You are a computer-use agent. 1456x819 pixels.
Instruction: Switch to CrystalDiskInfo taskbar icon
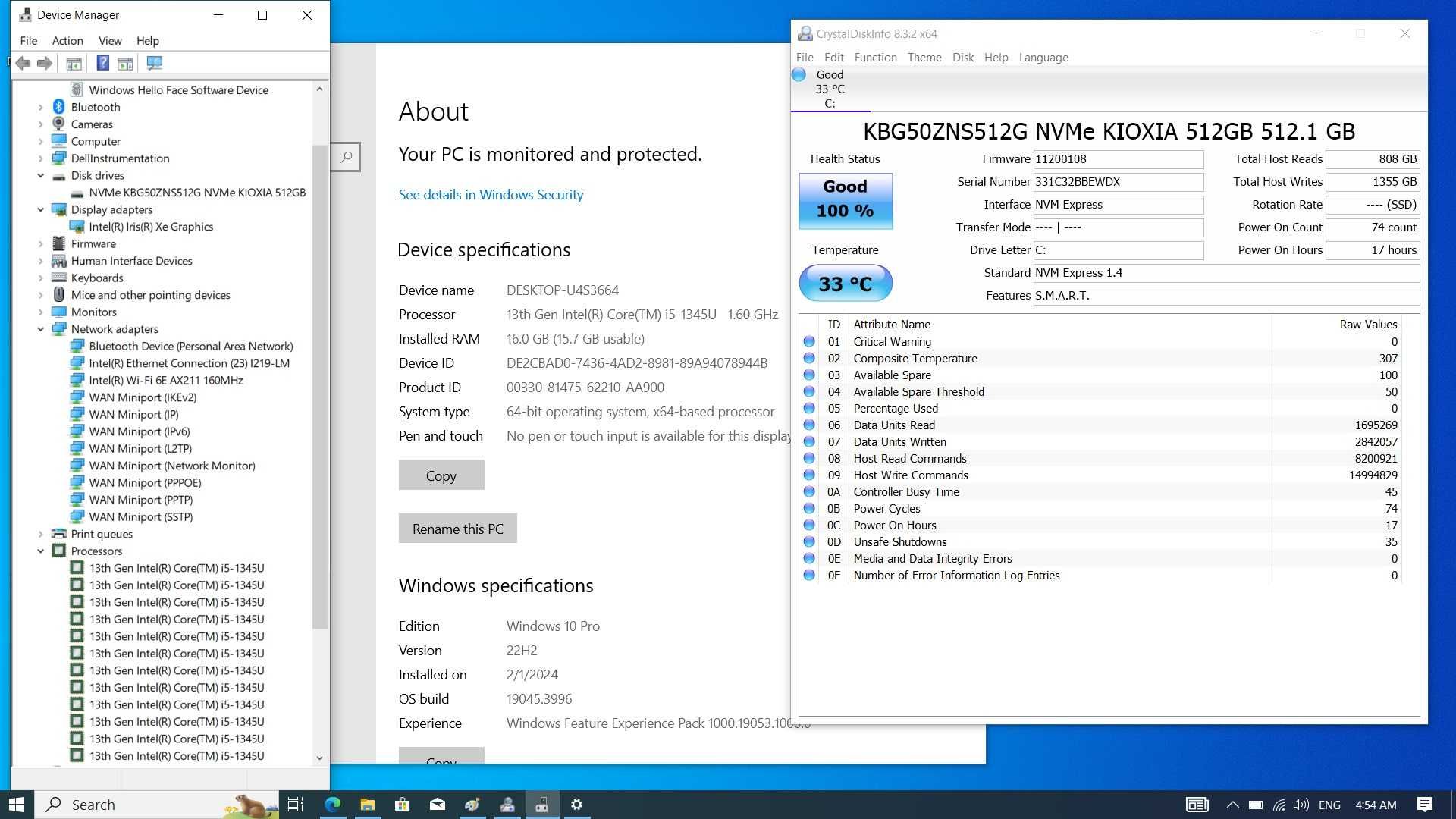[x=507, y=805]
